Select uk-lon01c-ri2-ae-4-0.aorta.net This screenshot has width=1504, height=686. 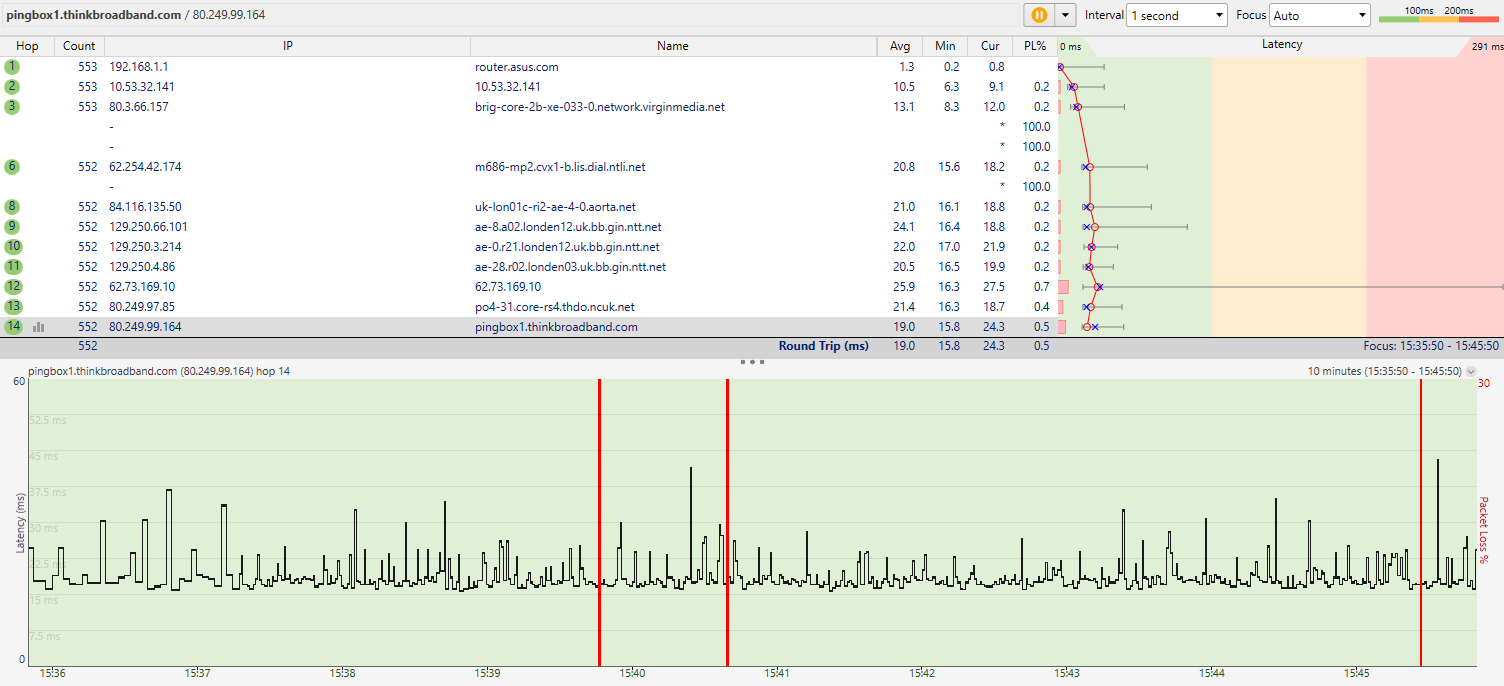[555, 207]
